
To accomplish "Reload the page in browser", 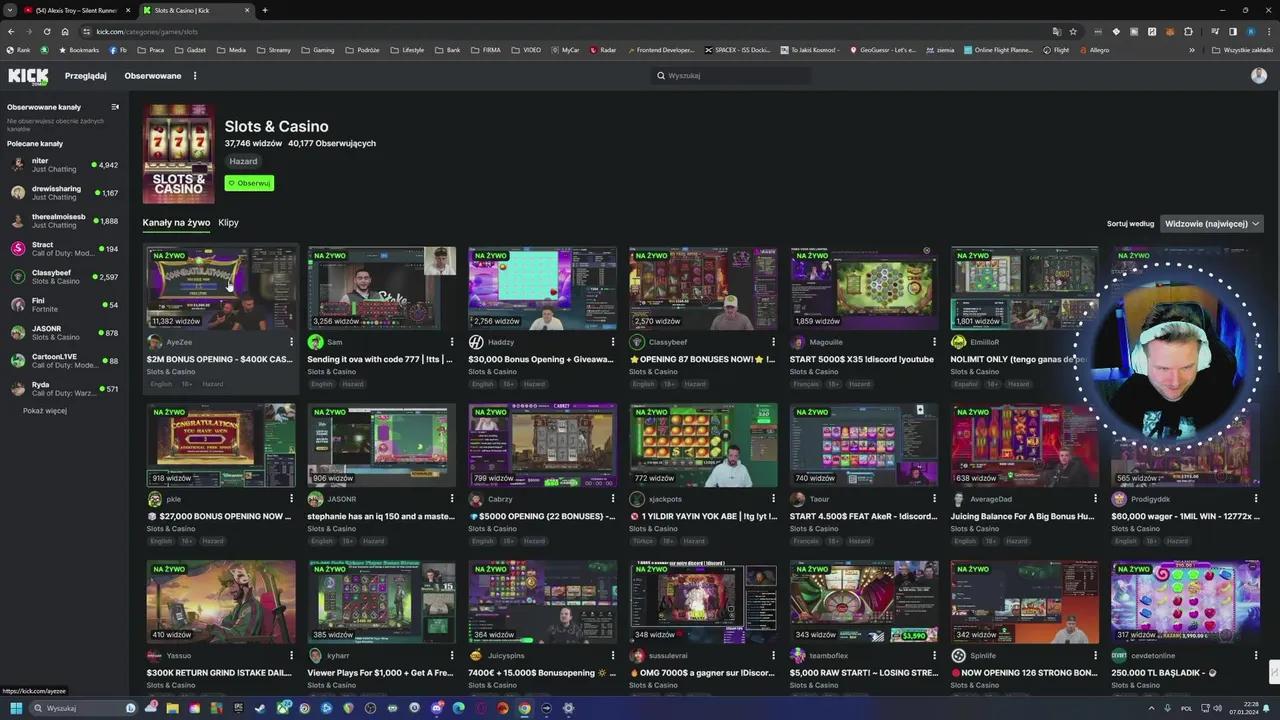I will (x=47, y=31).
